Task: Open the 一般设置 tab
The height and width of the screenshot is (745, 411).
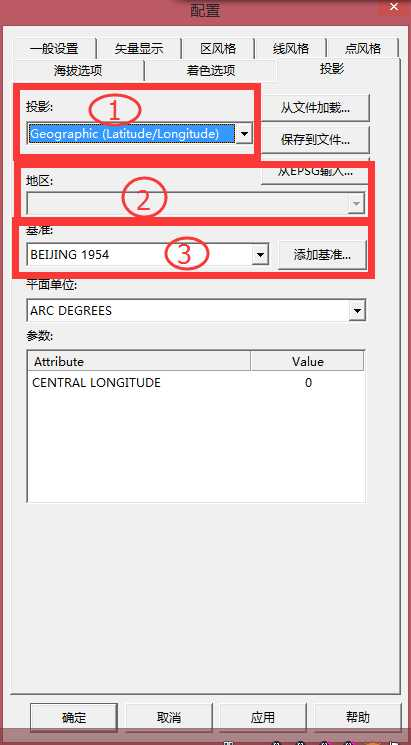Action: point(54,48)
